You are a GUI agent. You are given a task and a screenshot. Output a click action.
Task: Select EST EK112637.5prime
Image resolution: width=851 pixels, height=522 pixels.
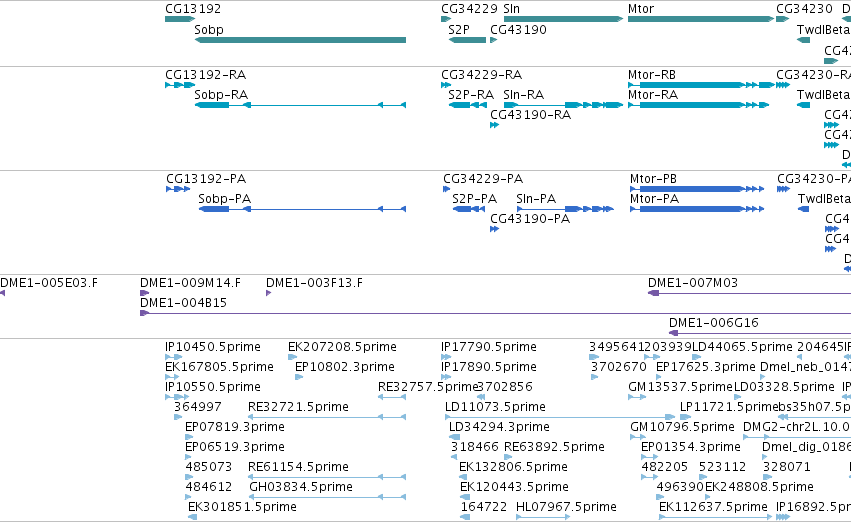tap(713, 508)
